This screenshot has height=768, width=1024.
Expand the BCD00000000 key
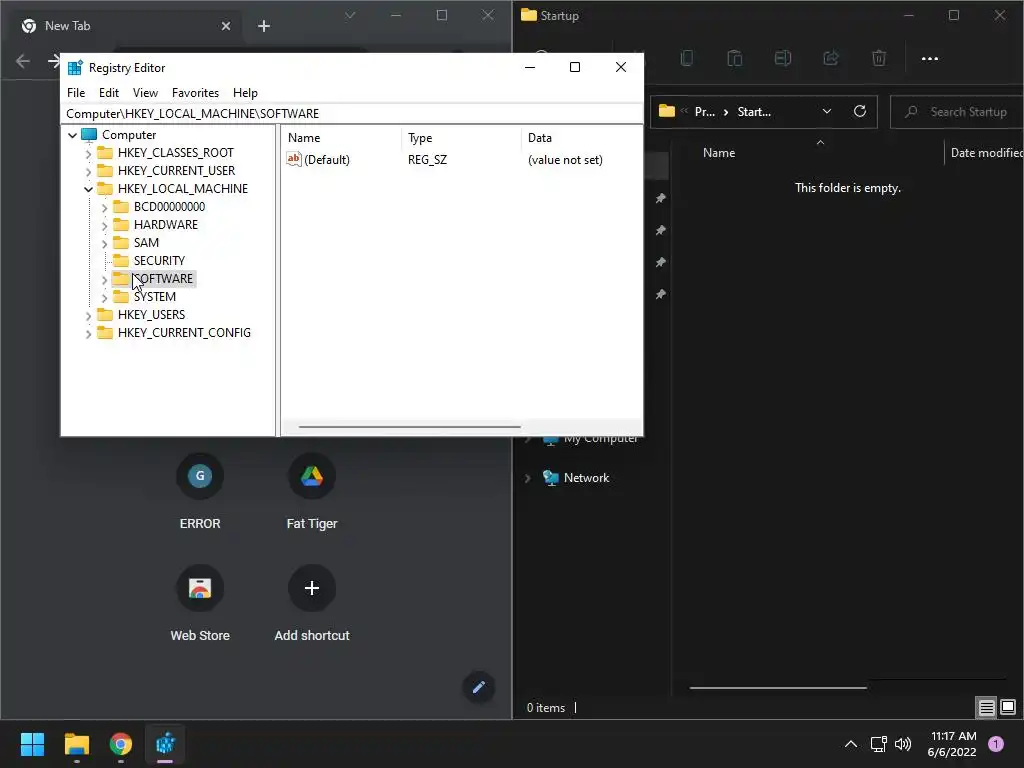coord(104,208)
